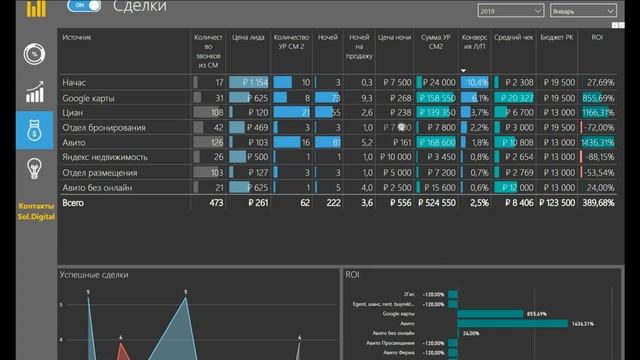Open the 2019 year dropdown
The height and width of the screenshot is (360, 640).
click(510, 11)
